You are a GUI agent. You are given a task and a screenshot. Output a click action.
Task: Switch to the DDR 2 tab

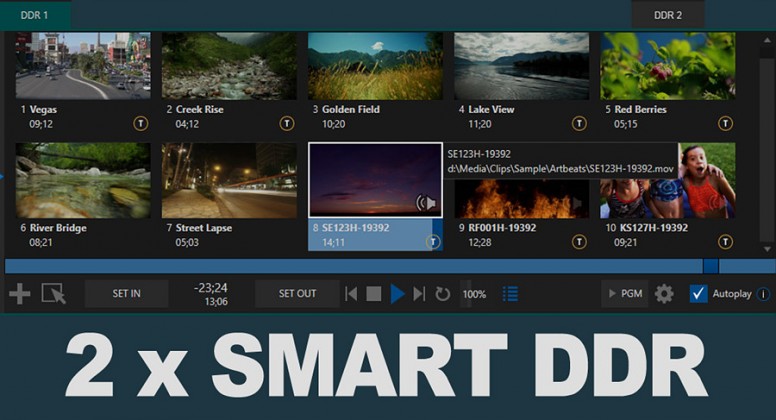point(668,15)
